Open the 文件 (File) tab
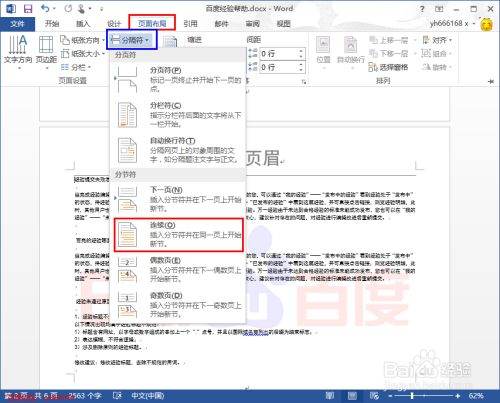This screenshot has height=403, width=500. point(17,24)
